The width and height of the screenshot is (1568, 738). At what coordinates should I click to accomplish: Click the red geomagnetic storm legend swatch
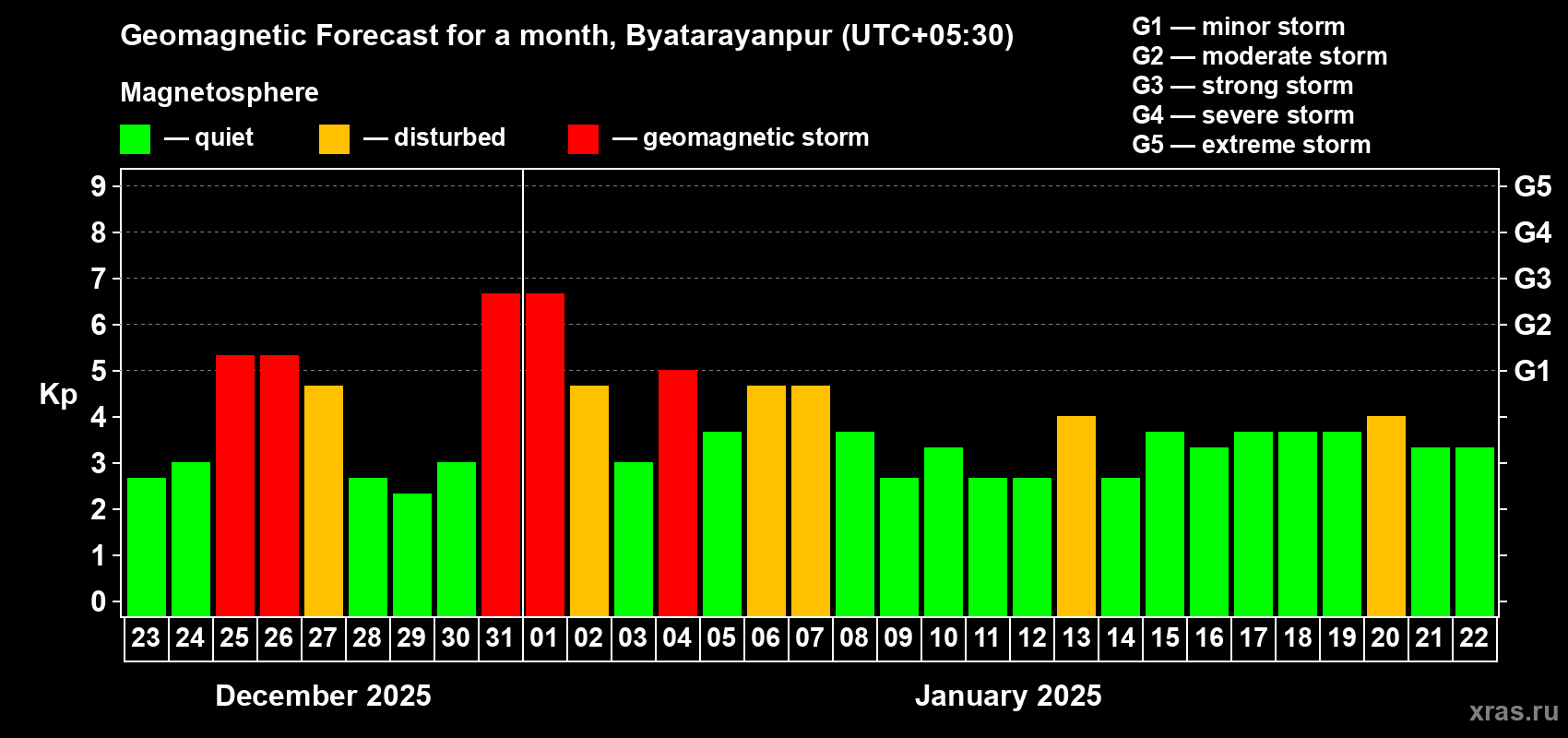pos(583,139)
